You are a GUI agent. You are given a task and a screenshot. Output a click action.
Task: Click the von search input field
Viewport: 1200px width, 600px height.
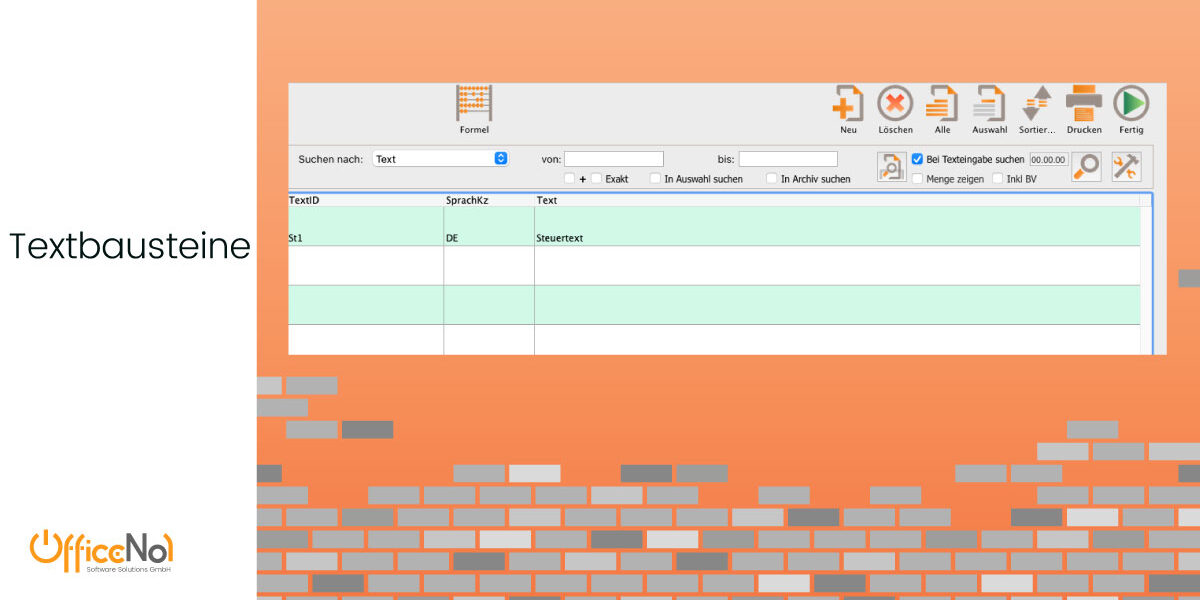click(x=614, y=159)
